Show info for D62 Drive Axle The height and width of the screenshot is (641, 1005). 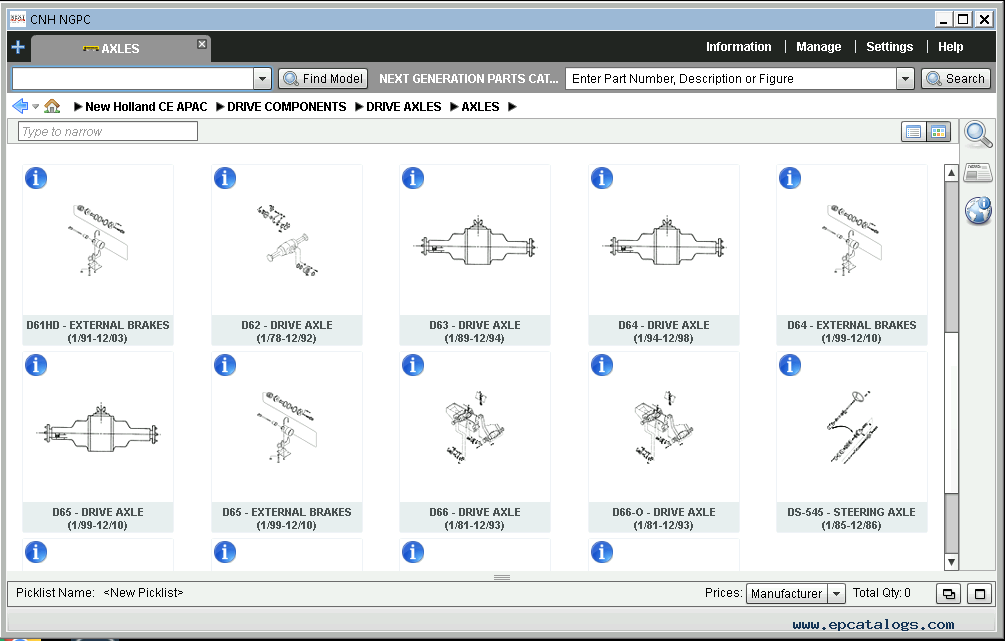coord(224,178)
